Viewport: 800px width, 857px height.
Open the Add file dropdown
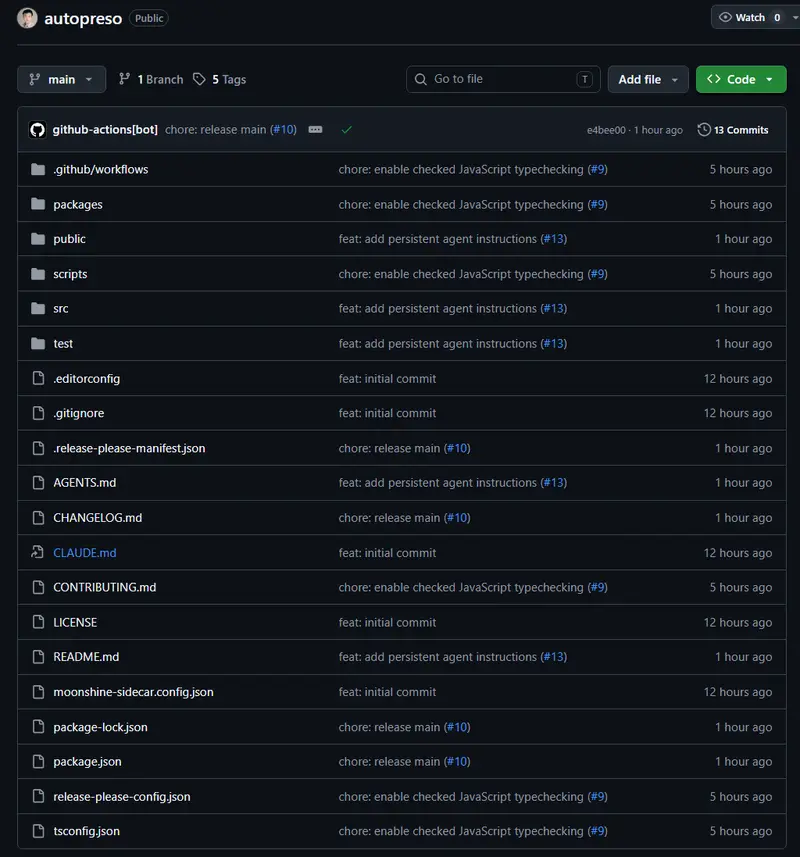click(648, 79)
